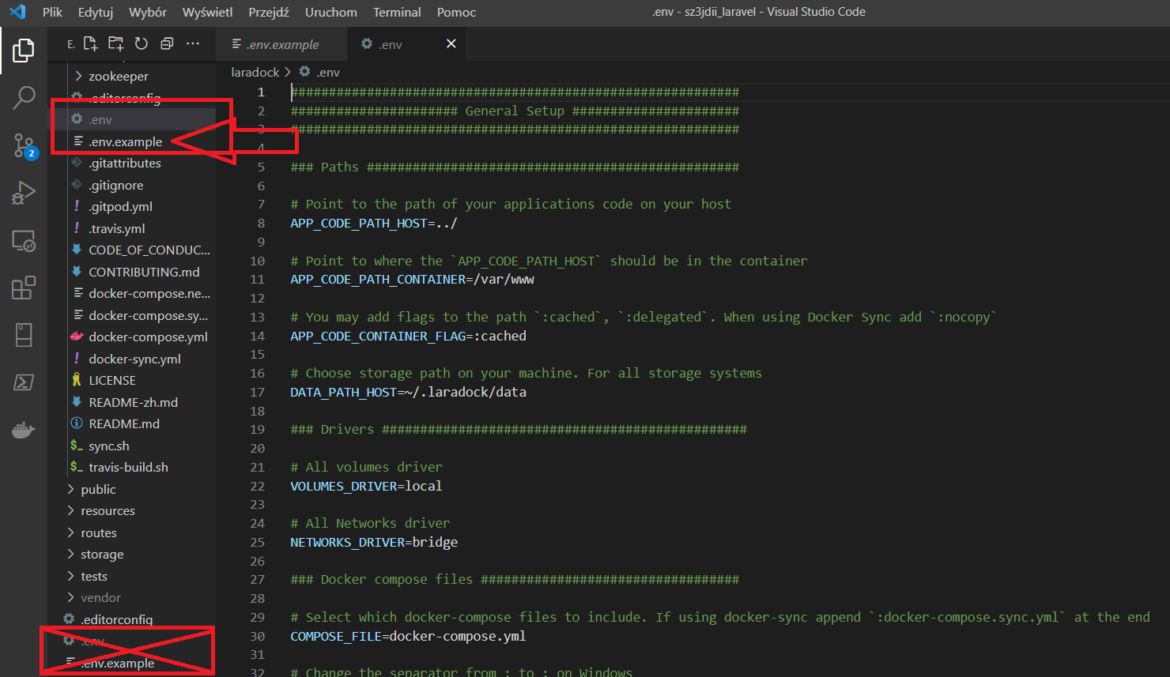The height and width of the screenshot is (677, 1170).
Task: Open more Explorer actions via ellipsis
Action: (193, 43)
